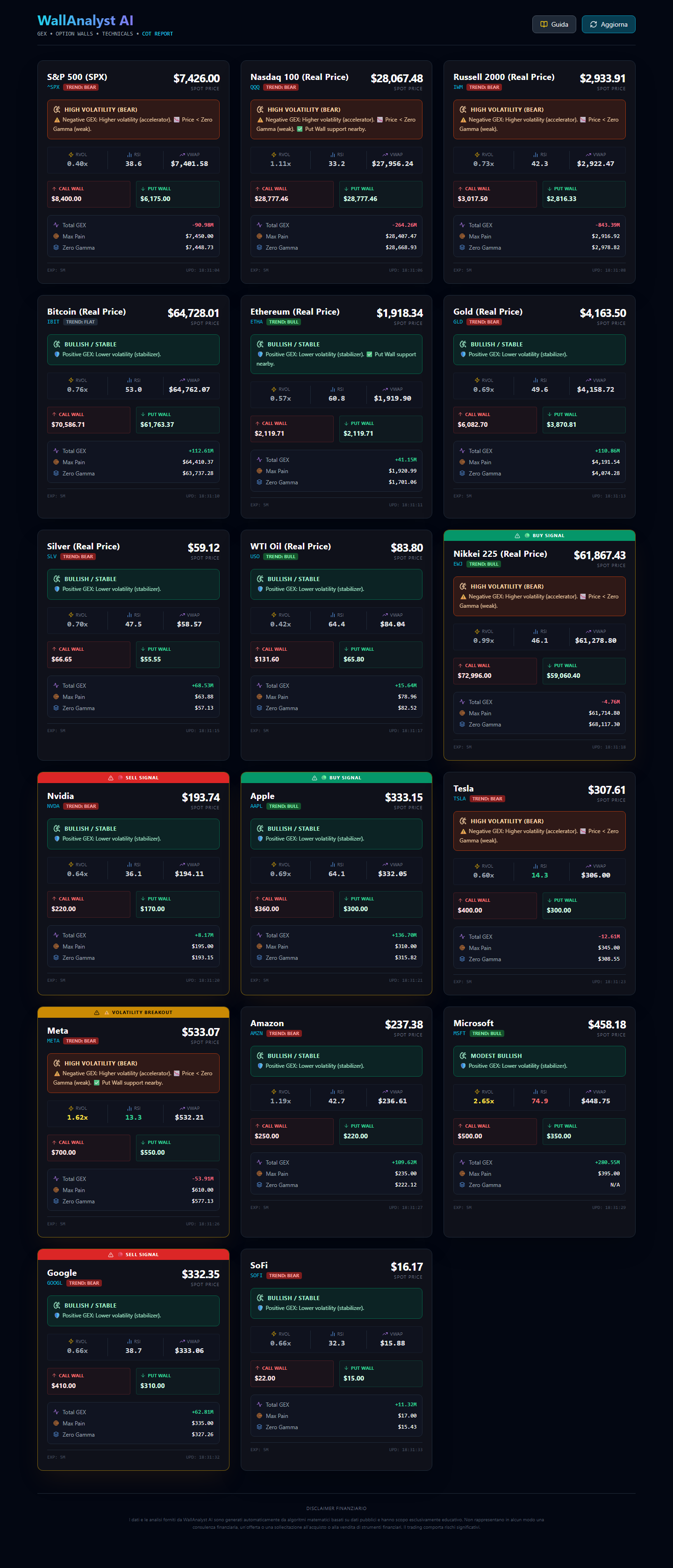Screen dimensions: 673x1568
Task: Click the Total GEX pulse icon in Microsoft card
Action: (x=462, y=1163)
